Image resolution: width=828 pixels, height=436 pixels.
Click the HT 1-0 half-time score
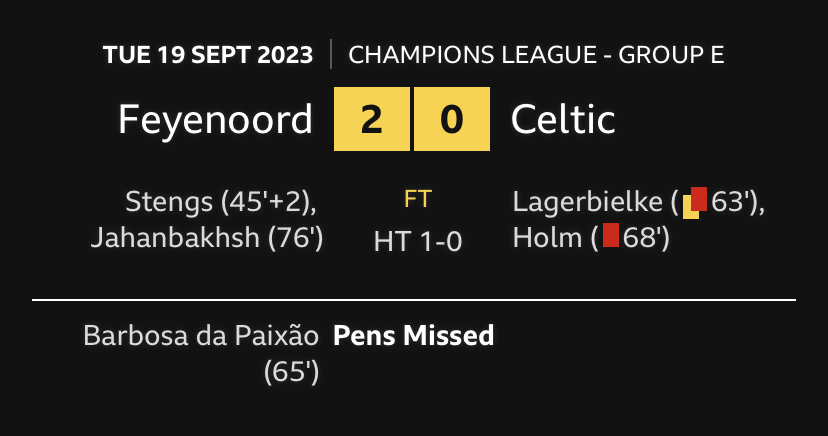coord(417,241)
